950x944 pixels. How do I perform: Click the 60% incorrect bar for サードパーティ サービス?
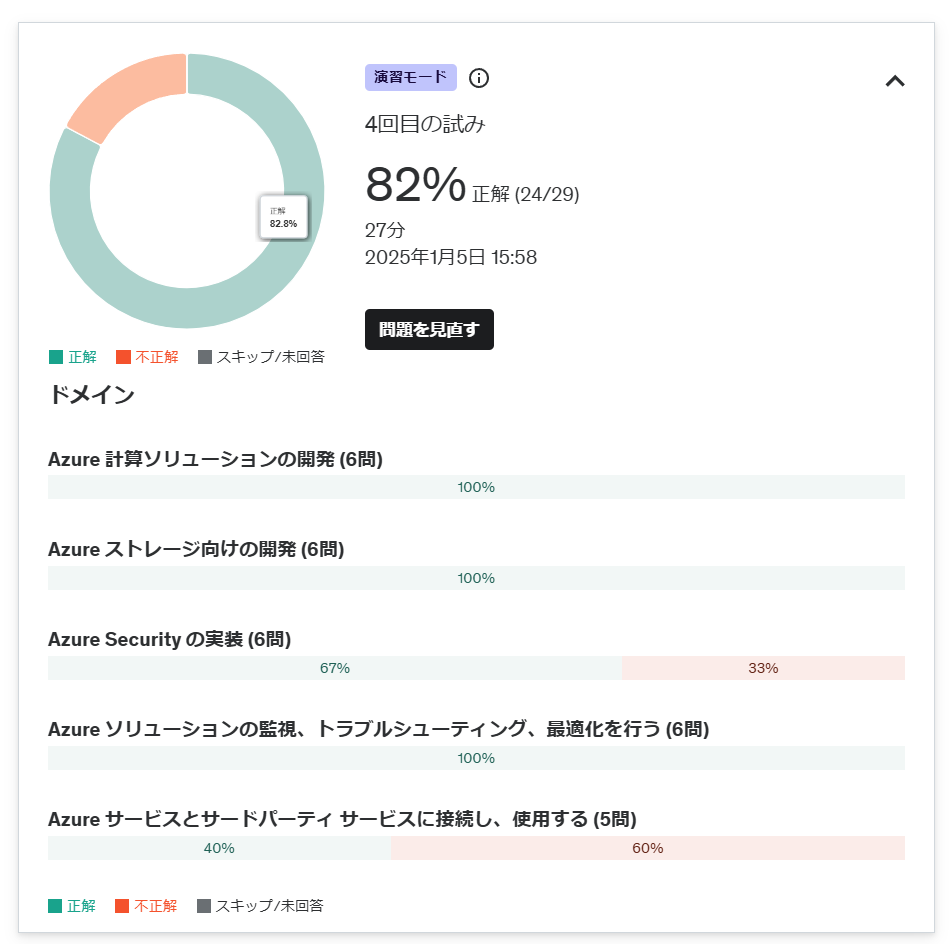pos(648,848)
